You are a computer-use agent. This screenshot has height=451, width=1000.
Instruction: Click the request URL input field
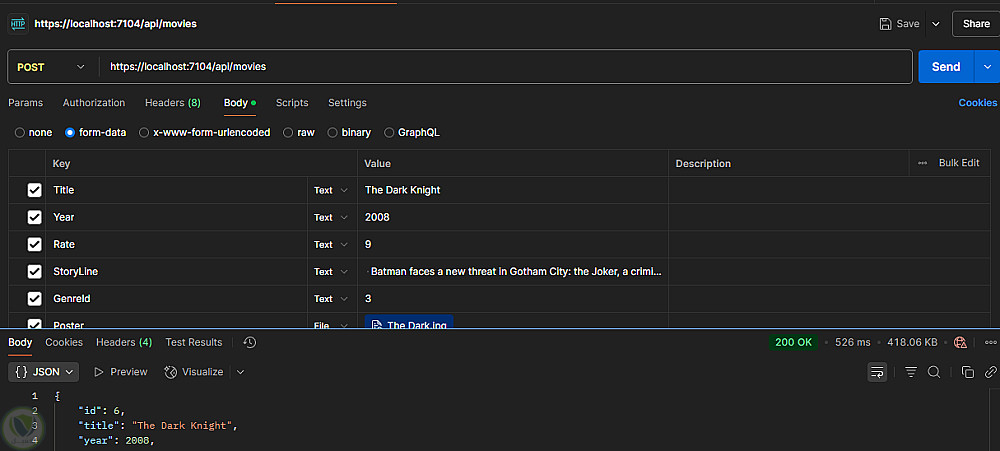[x=500, y=67]
